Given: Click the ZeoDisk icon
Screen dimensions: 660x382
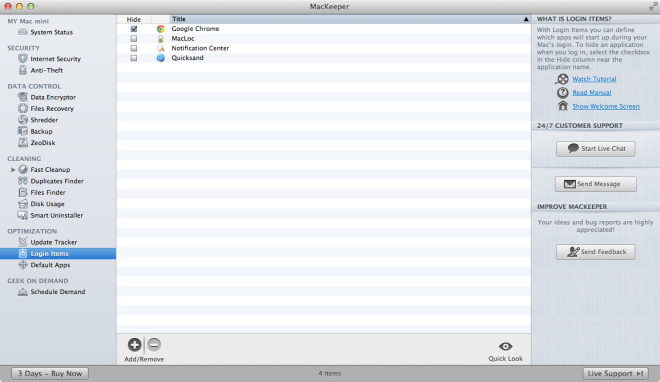Looking at the screenshot, I should click(x=23, y=143).
